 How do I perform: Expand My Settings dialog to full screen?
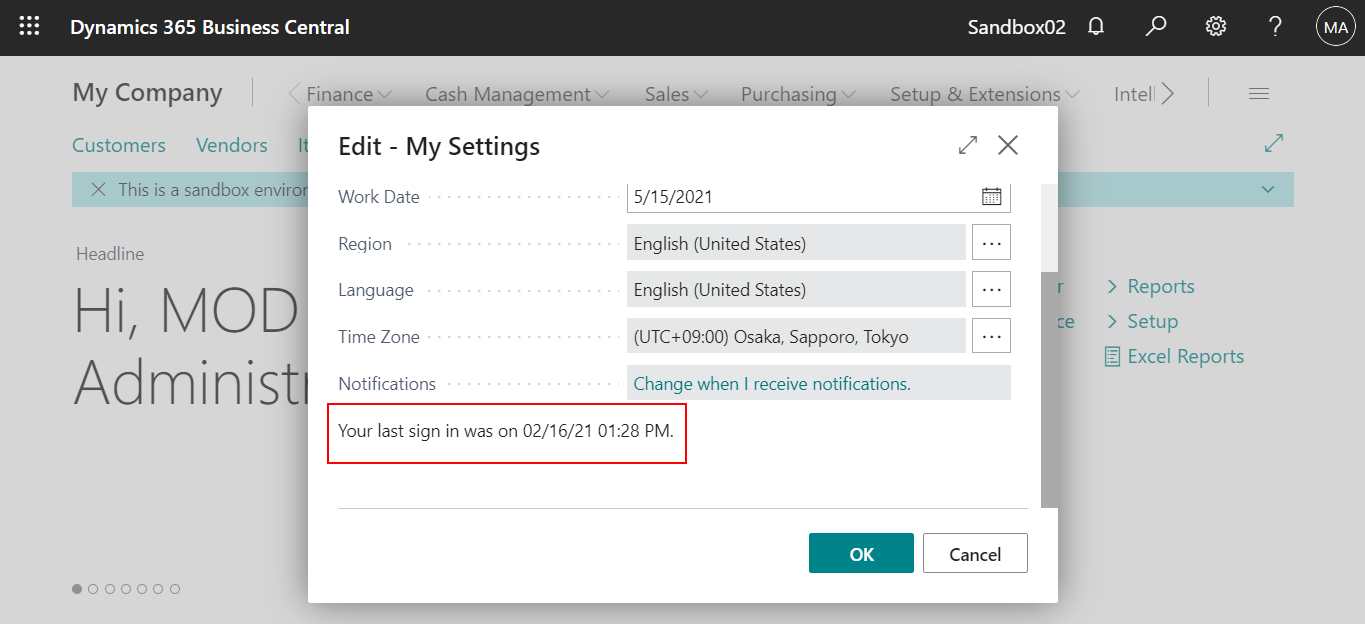click(x=967, y=145)
